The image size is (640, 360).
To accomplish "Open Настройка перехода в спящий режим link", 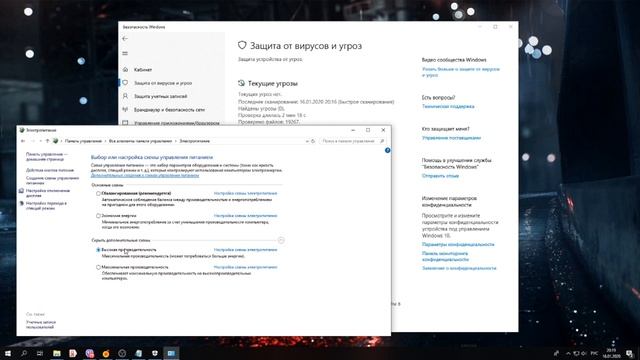I will (x=46, y=206).
